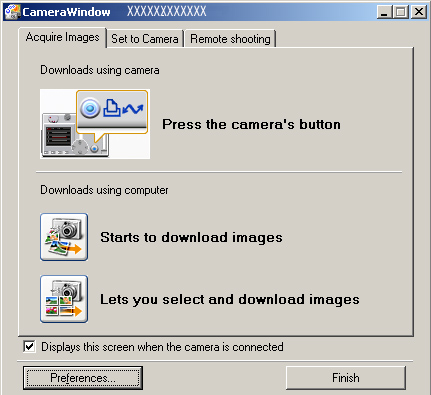The width and height of the screenshot is (431, 395).
Task: Click the Starts to download images icon
Action: 64,237
